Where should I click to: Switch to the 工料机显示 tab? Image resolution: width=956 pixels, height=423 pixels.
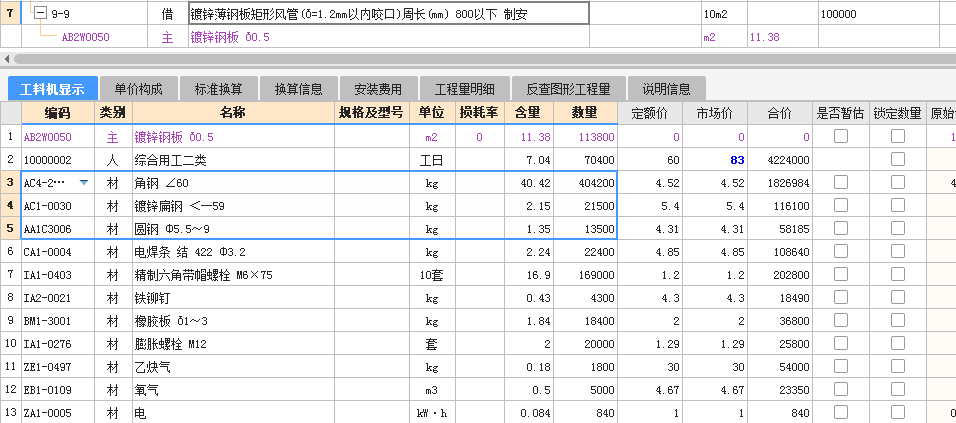(x=52, y=89)
